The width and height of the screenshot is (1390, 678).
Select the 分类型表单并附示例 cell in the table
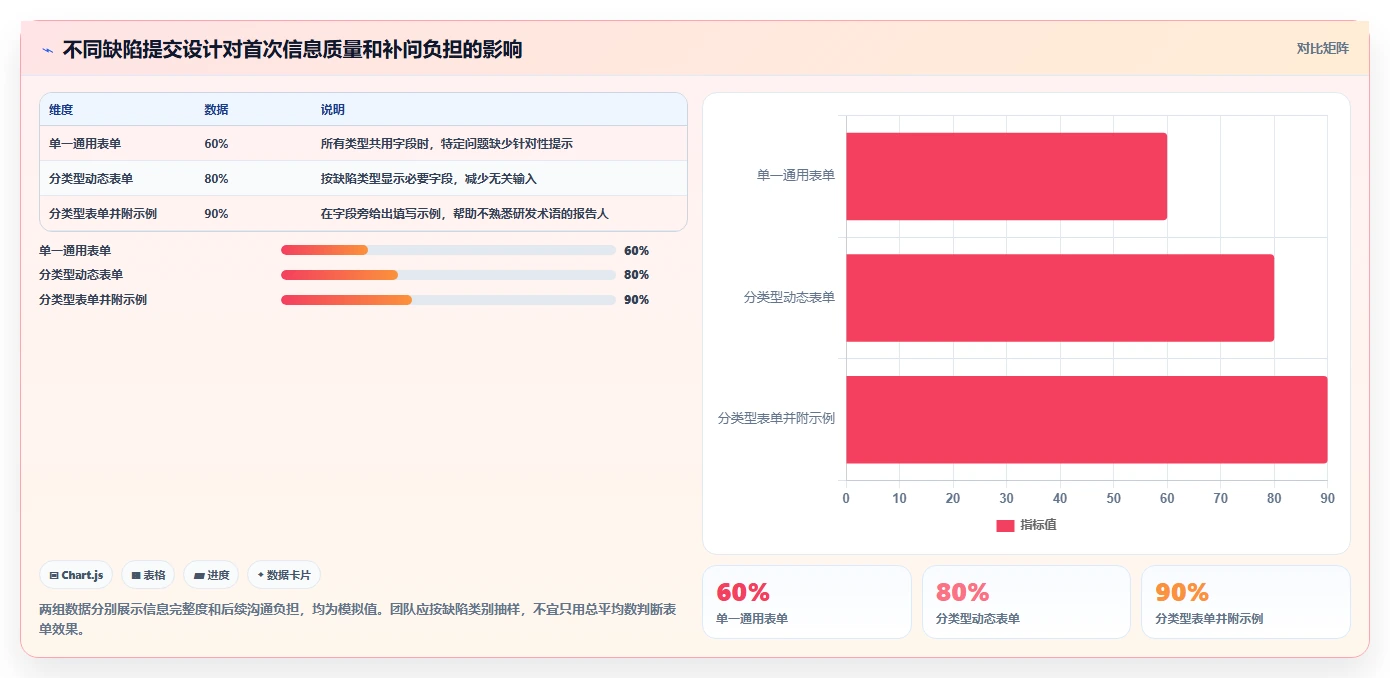(103, 214)
